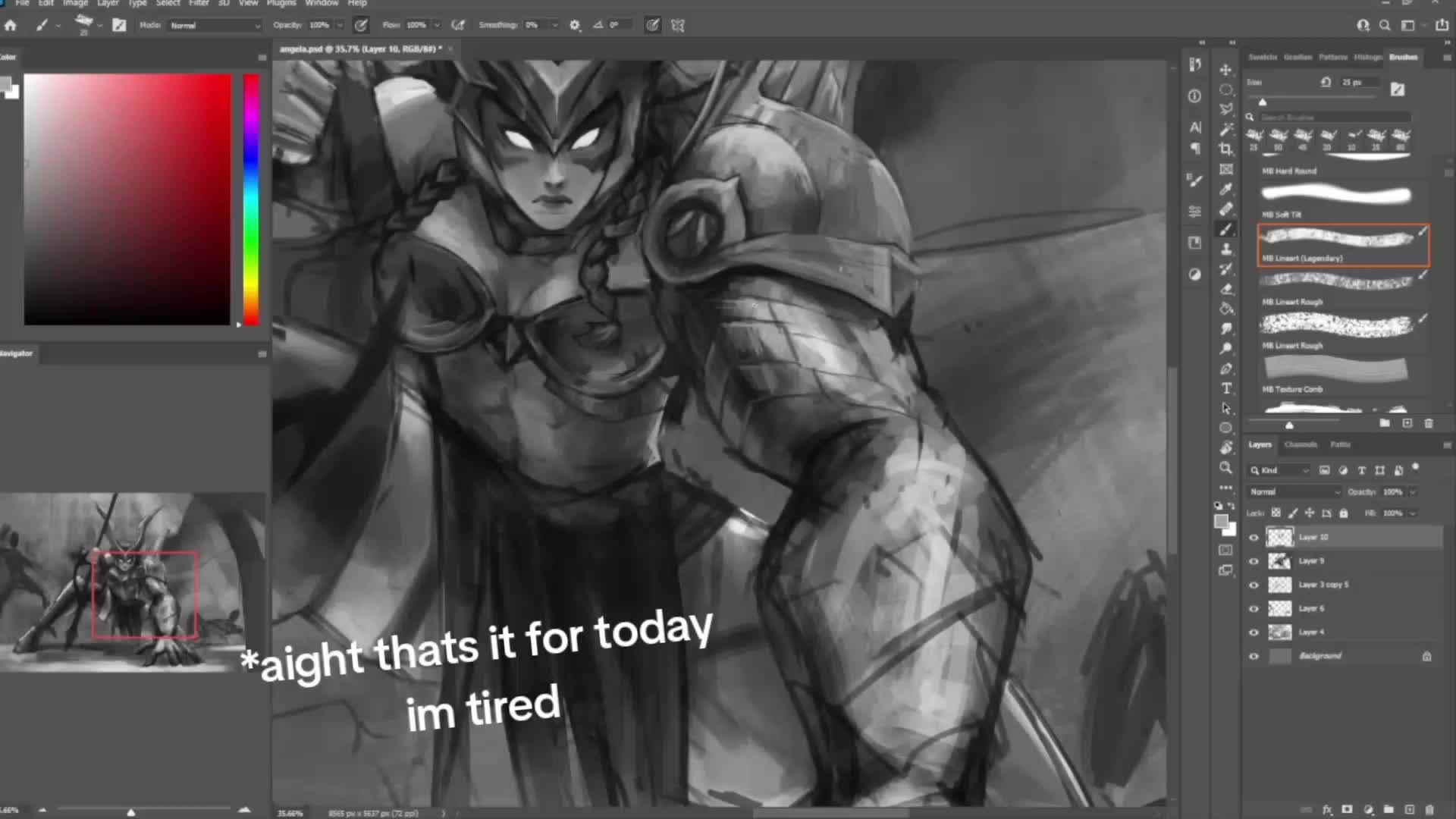
Task: Select the Magic Wand tool
Action: tap(1225, 129)
